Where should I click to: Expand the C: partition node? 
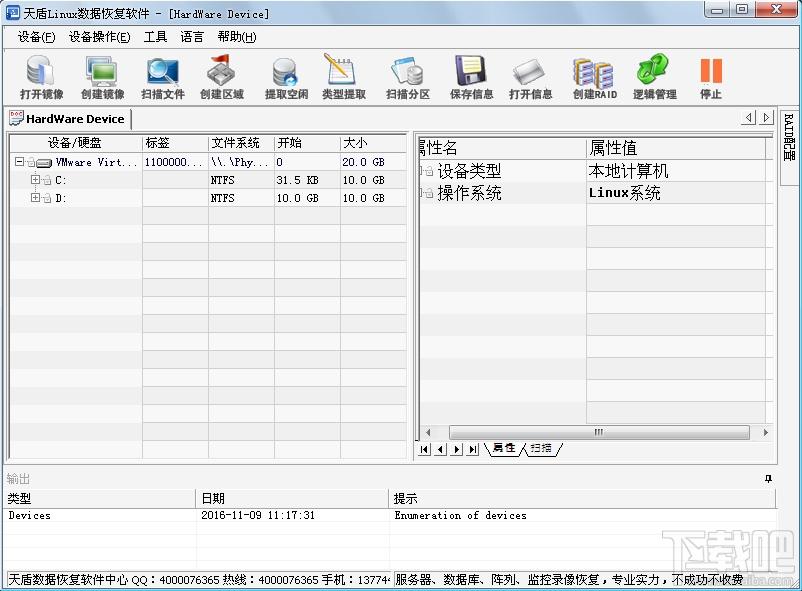point(35,180)
